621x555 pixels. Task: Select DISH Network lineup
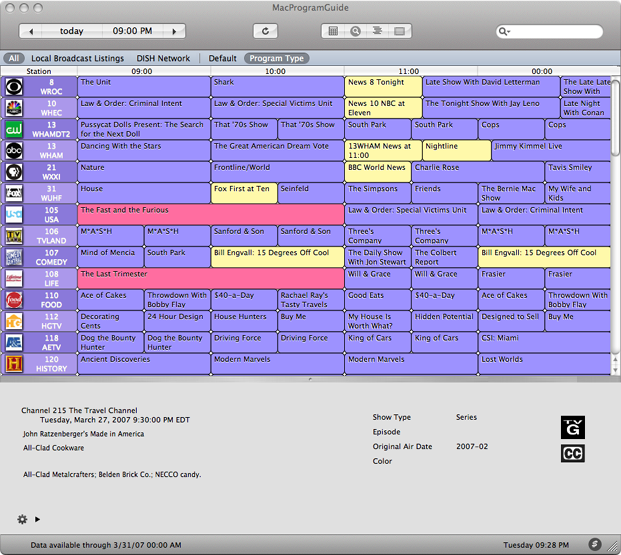click(163, 58)
